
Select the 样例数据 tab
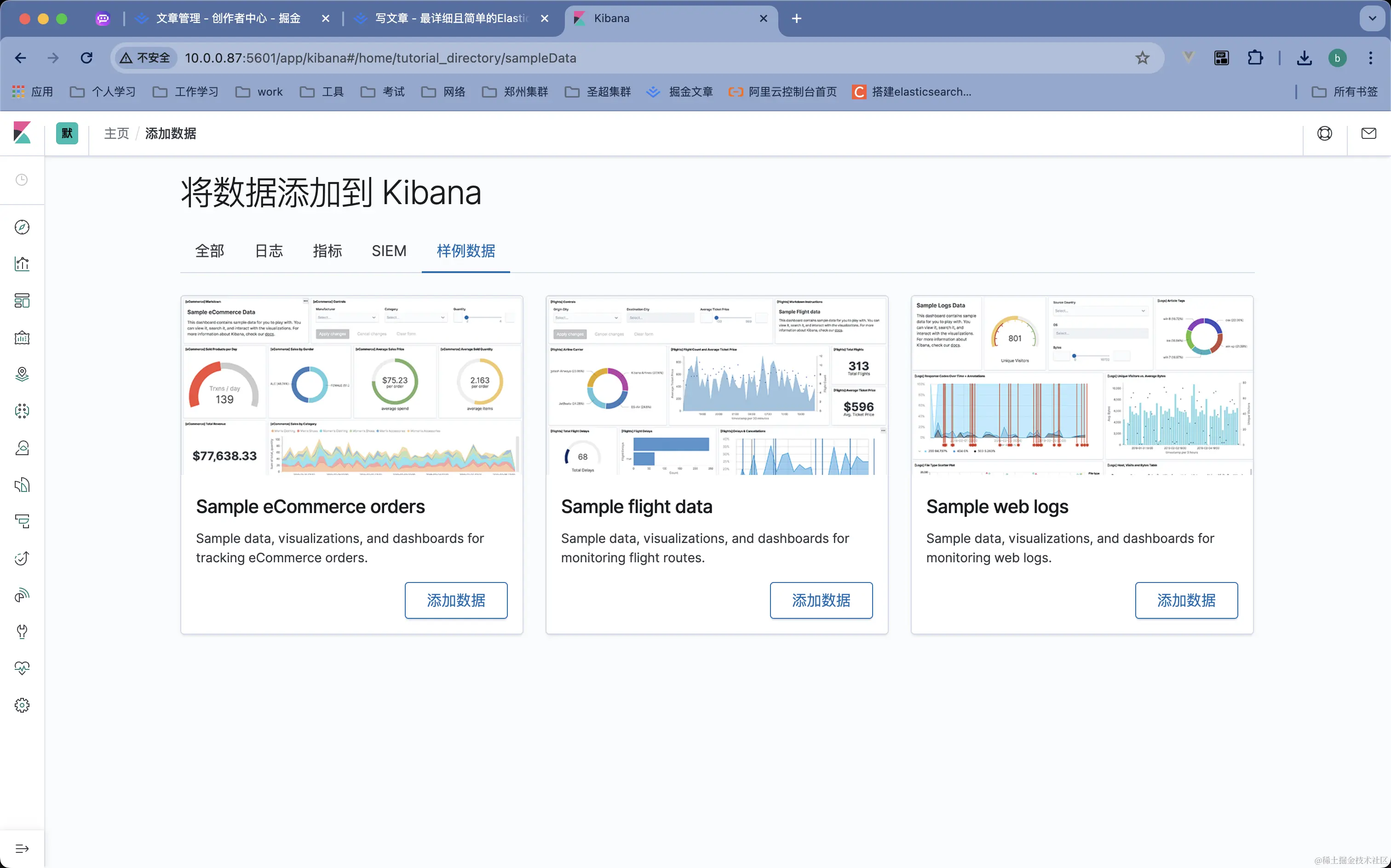pyautogui.click(x=466, y=251)
